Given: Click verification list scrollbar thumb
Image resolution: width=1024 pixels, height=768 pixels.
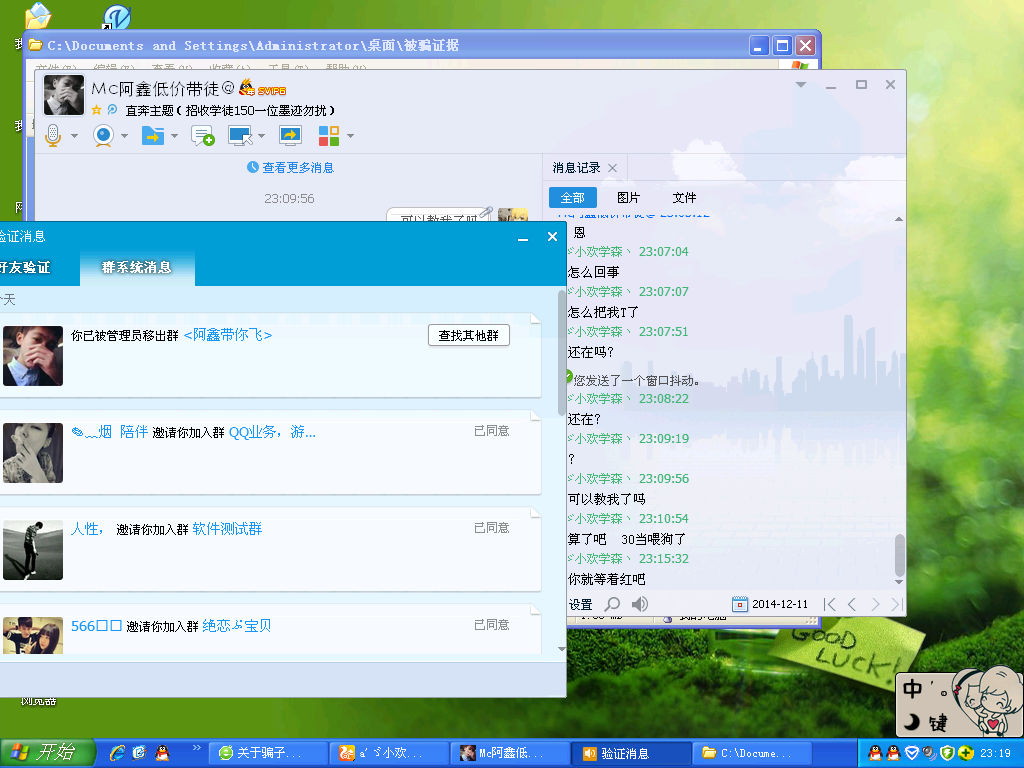Looking at the screenshot, I should coord(562,353).
